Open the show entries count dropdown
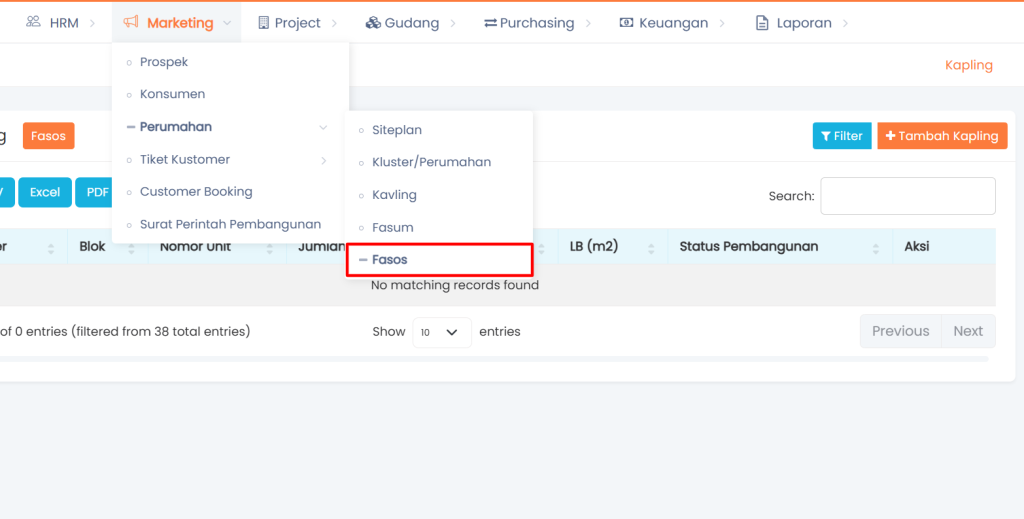 click(x=441, y=332)
